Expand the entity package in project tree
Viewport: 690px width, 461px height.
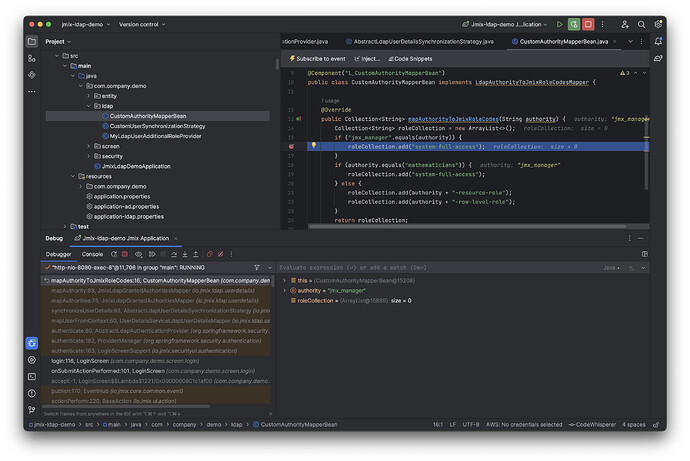pyautogui.click(x=89, y=96)
